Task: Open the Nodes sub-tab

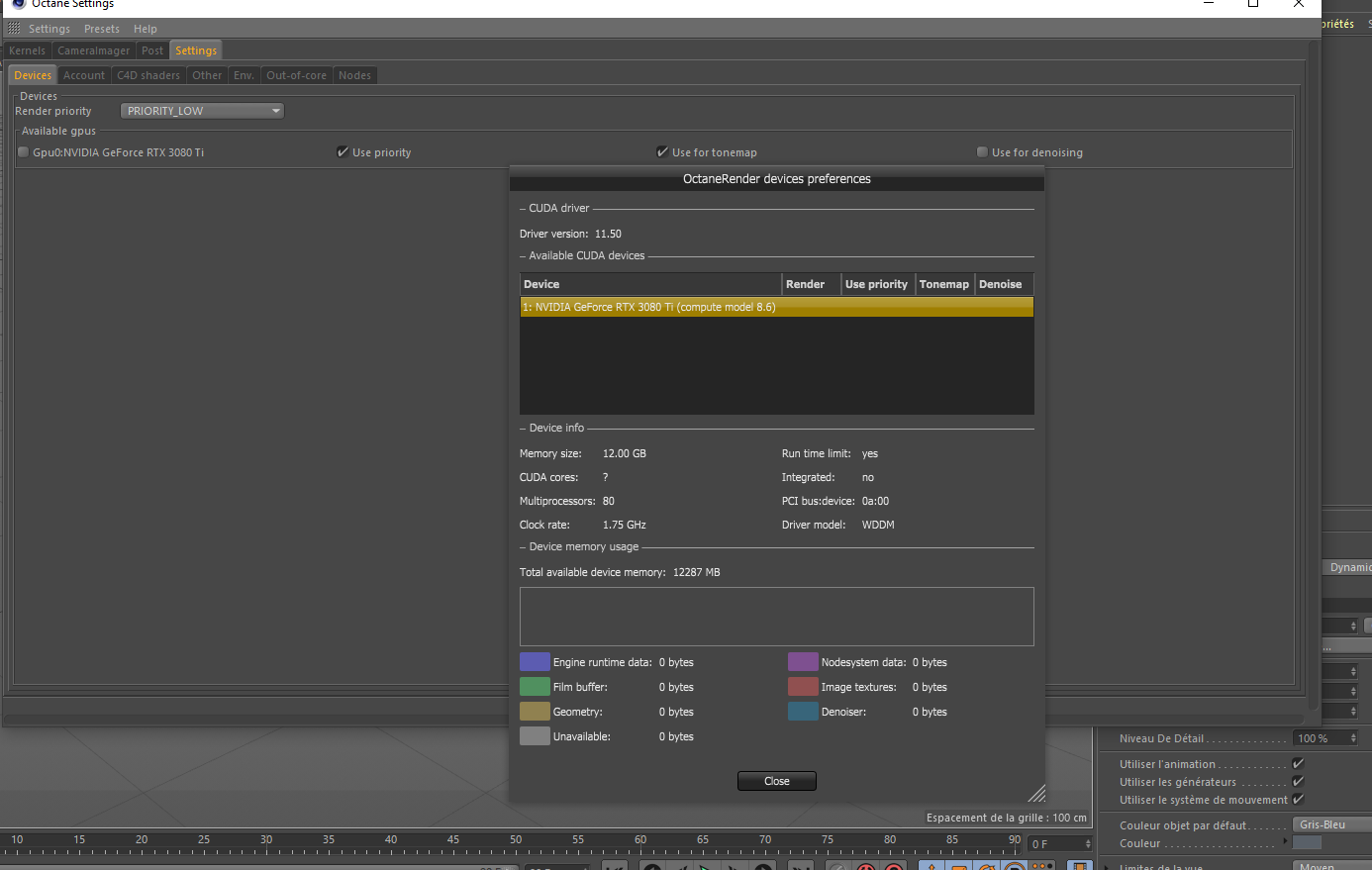Action: coord(355,75)
